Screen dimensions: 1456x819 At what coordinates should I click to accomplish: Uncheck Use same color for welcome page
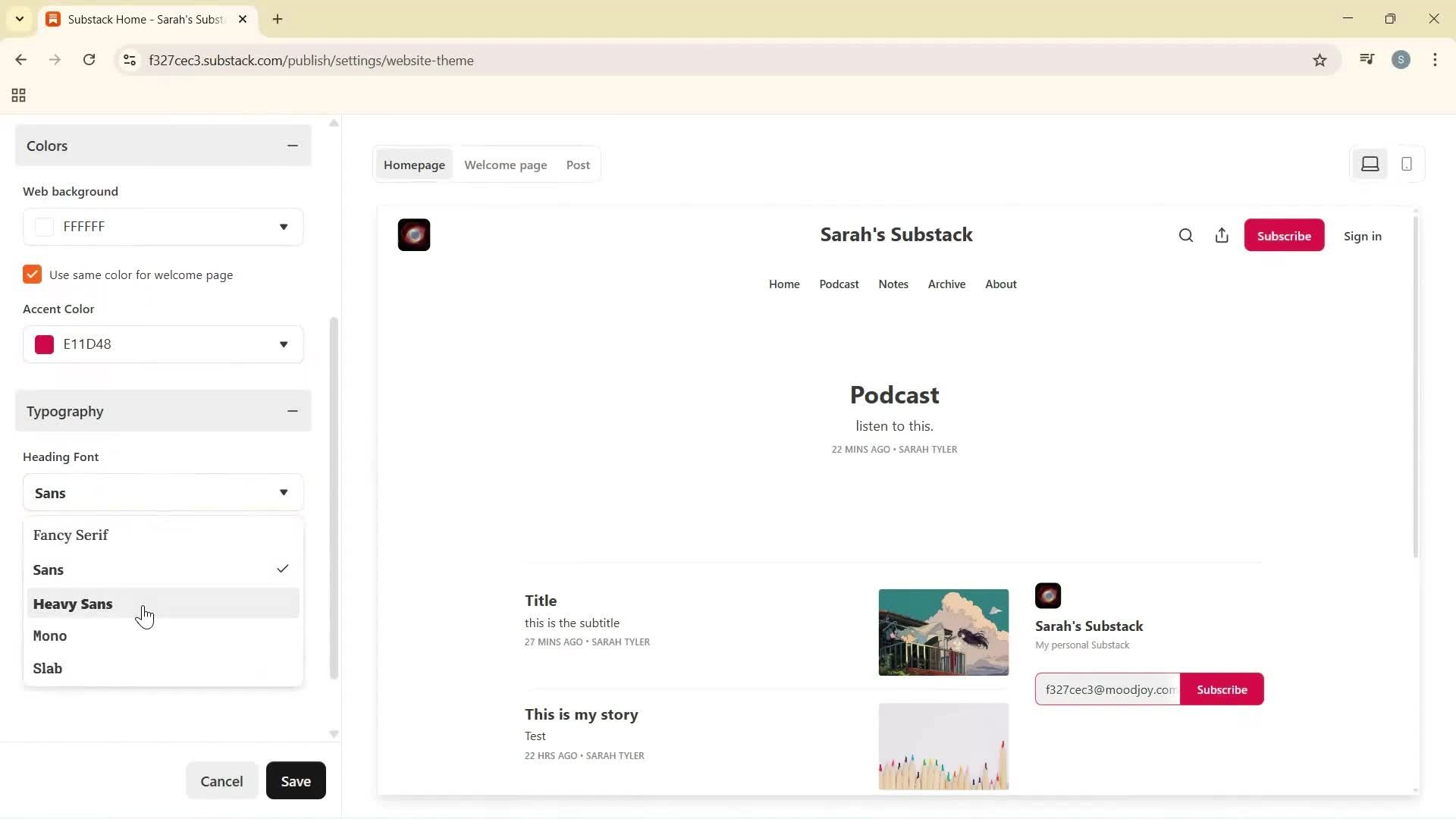coord(32,275)
